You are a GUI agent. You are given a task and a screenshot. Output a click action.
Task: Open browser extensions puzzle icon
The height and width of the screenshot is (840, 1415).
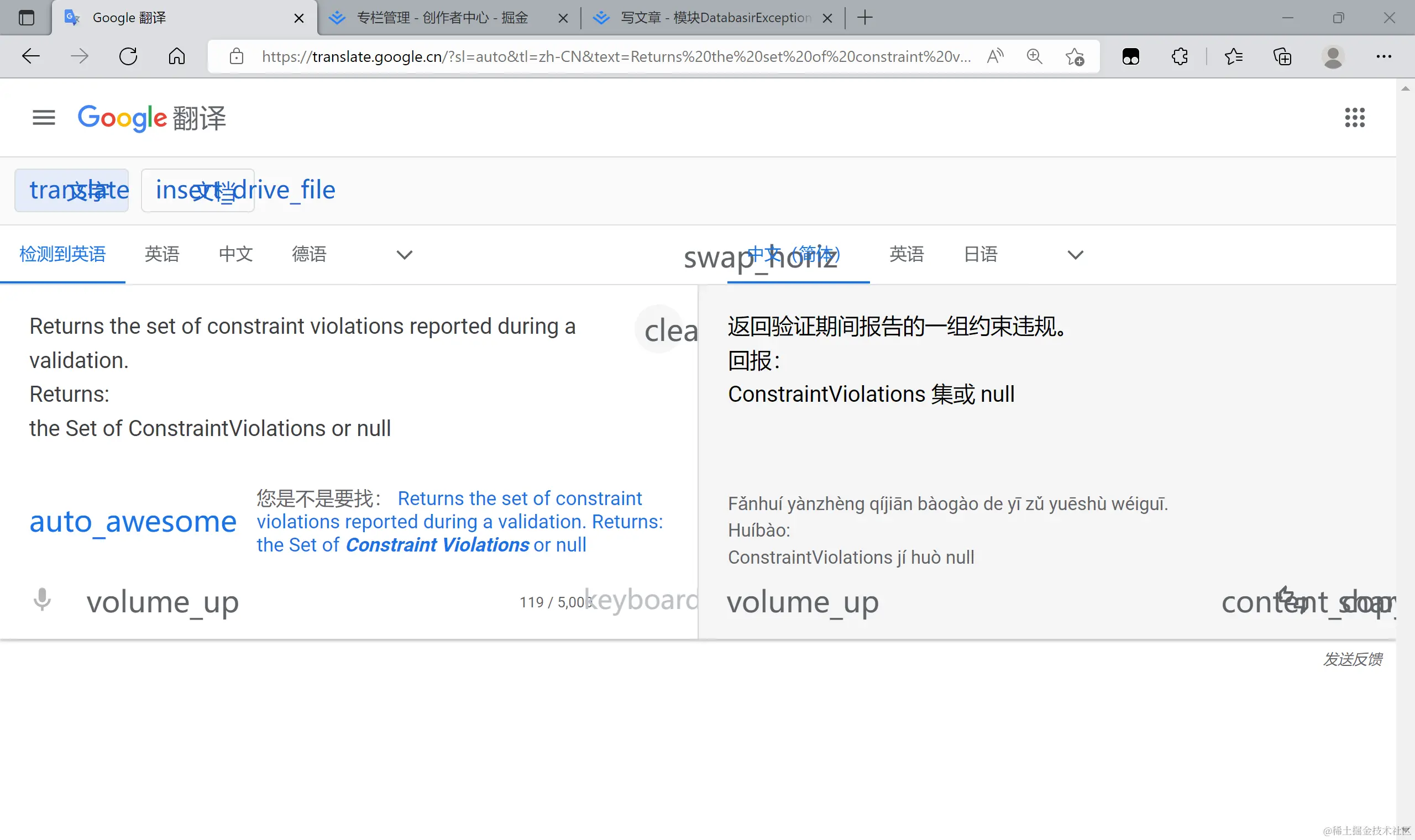(1180, 56)
